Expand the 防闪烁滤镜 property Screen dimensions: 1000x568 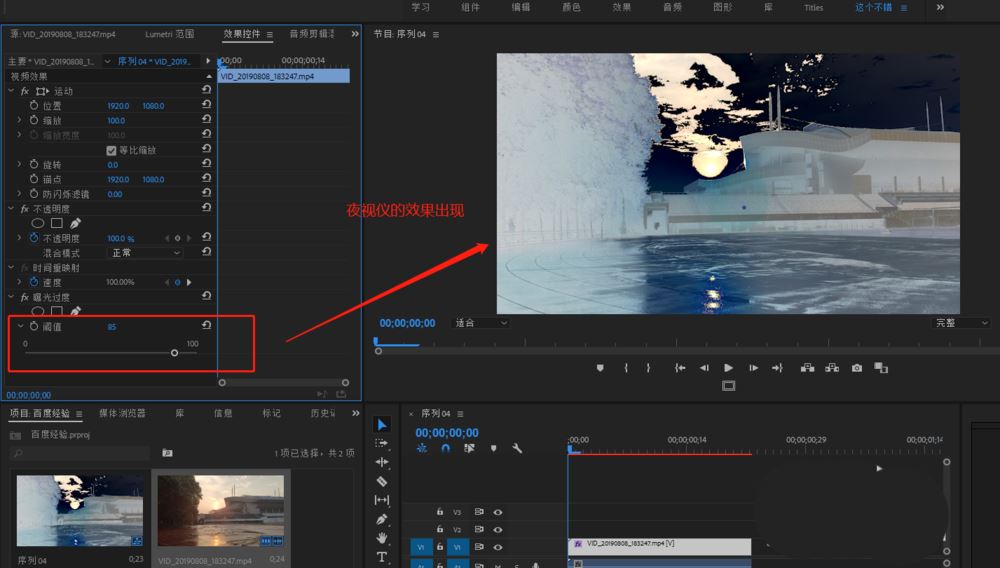19,193
